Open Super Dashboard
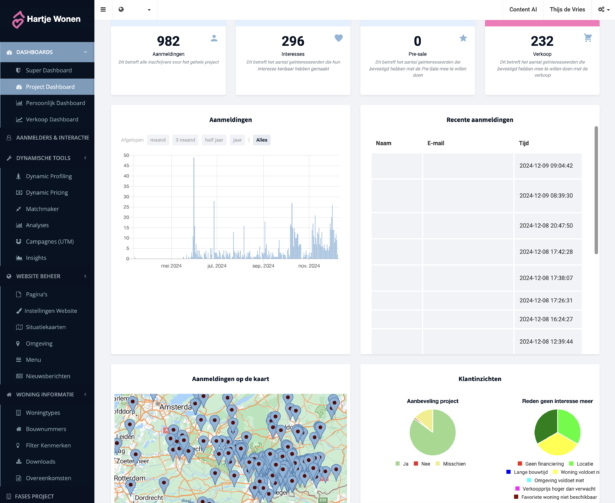This screenshot has height=503, width=615. 47,71
